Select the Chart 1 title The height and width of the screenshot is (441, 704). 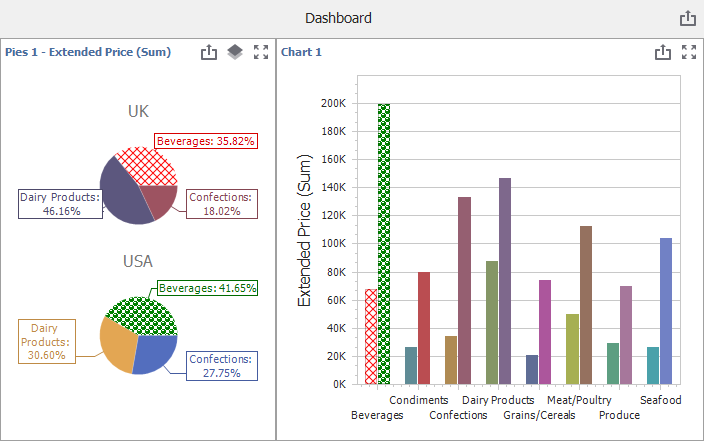coord(301,52)
